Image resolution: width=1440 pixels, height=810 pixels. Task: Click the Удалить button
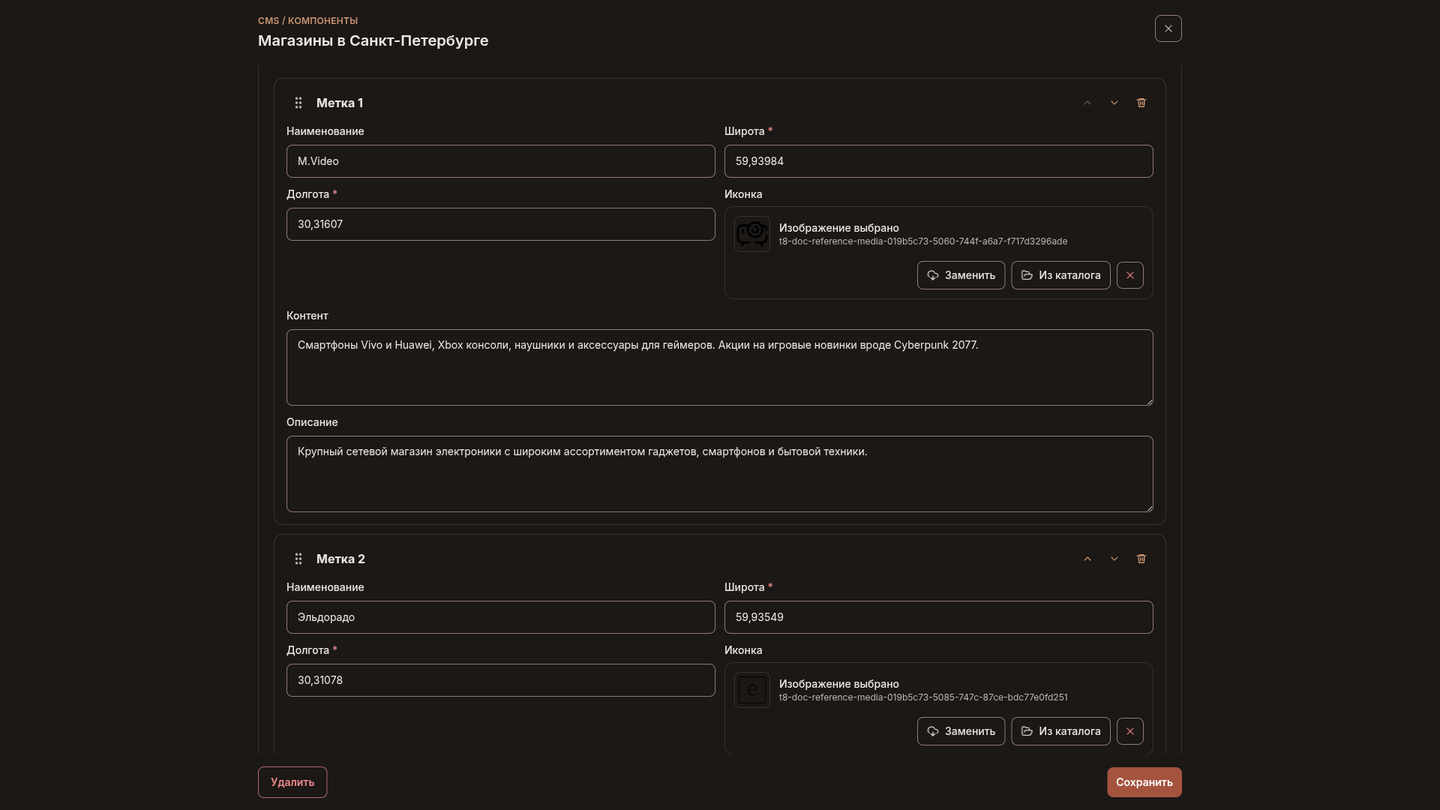click(292, 782)
